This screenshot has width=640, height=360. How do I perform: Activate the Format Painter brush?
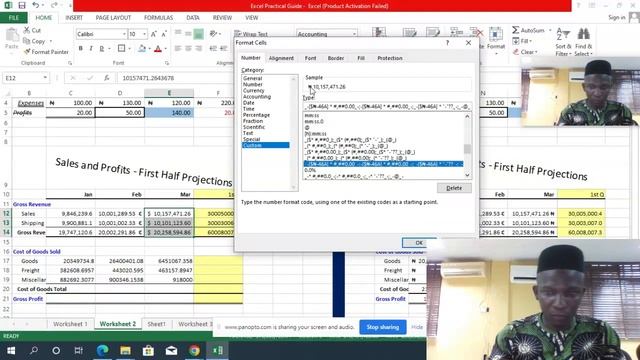(x=46, y=52)
